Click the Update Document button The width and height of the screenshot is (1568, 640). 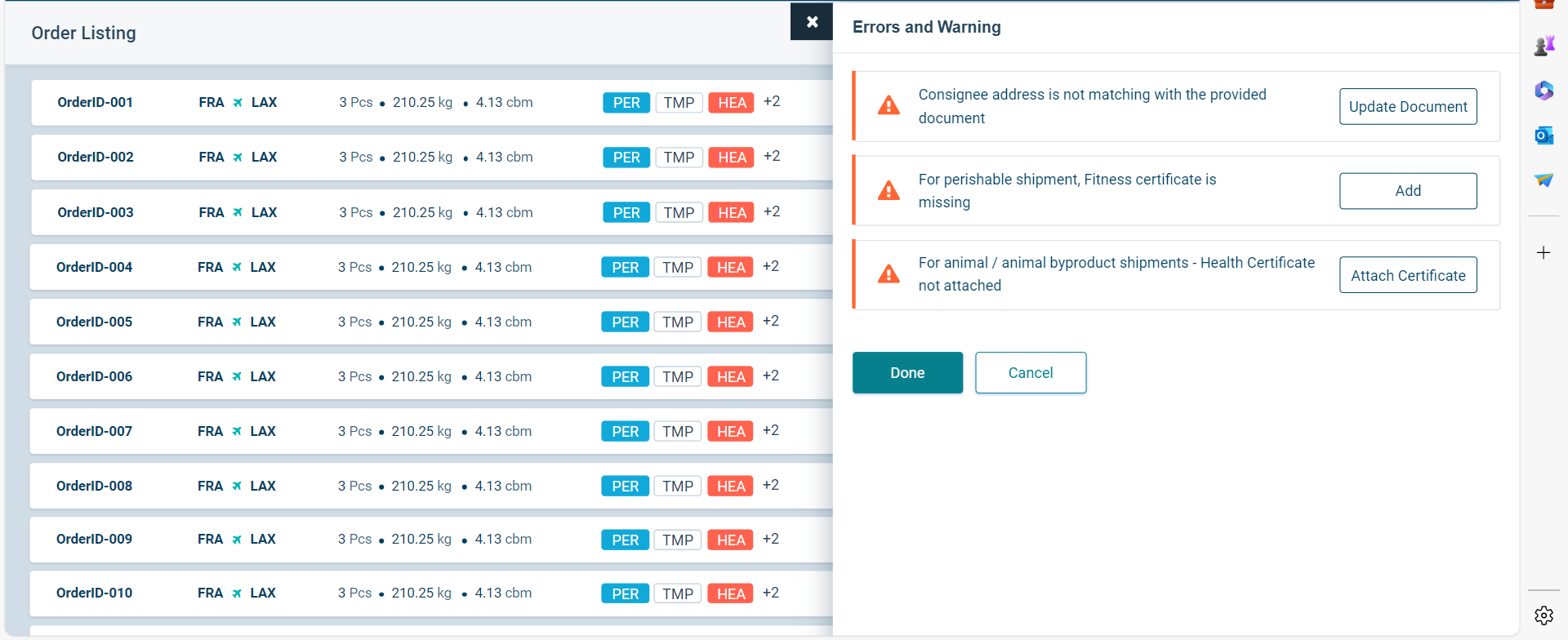(x=1408, y=107)
